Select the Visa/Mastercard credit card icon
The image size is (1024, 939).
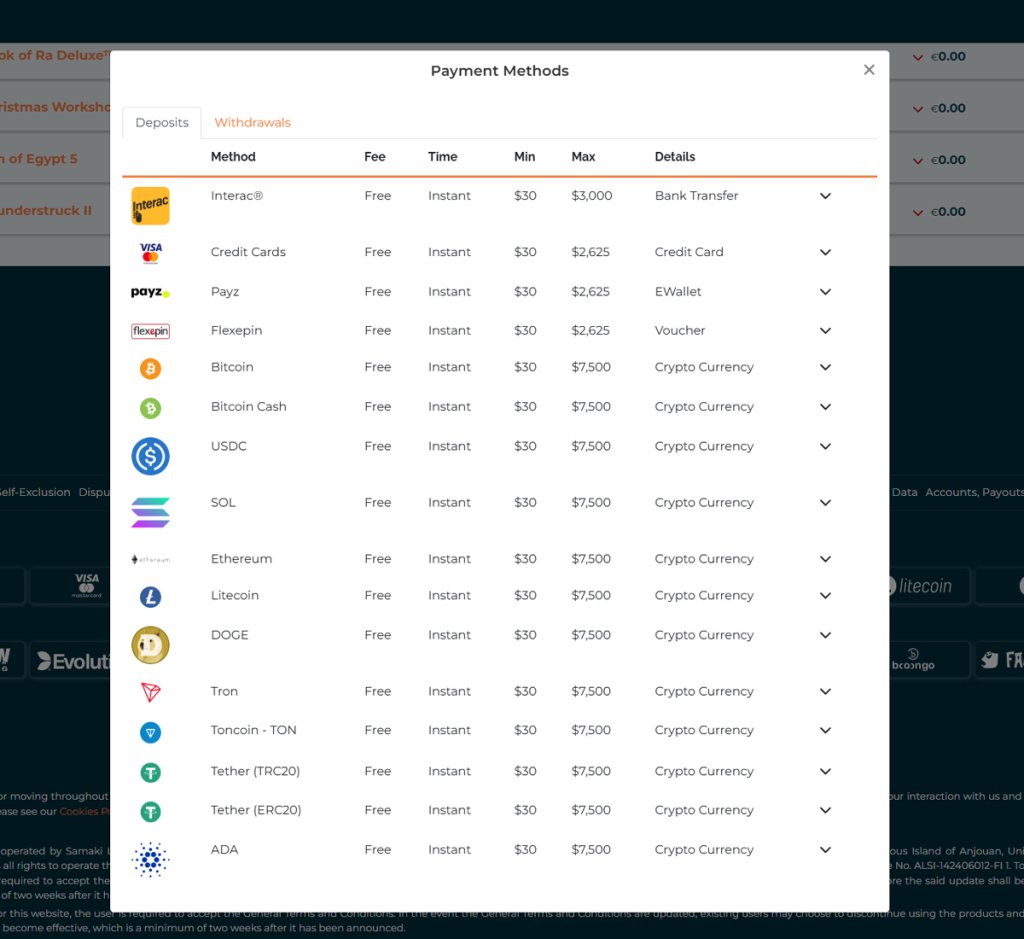(x=150, y=252)
